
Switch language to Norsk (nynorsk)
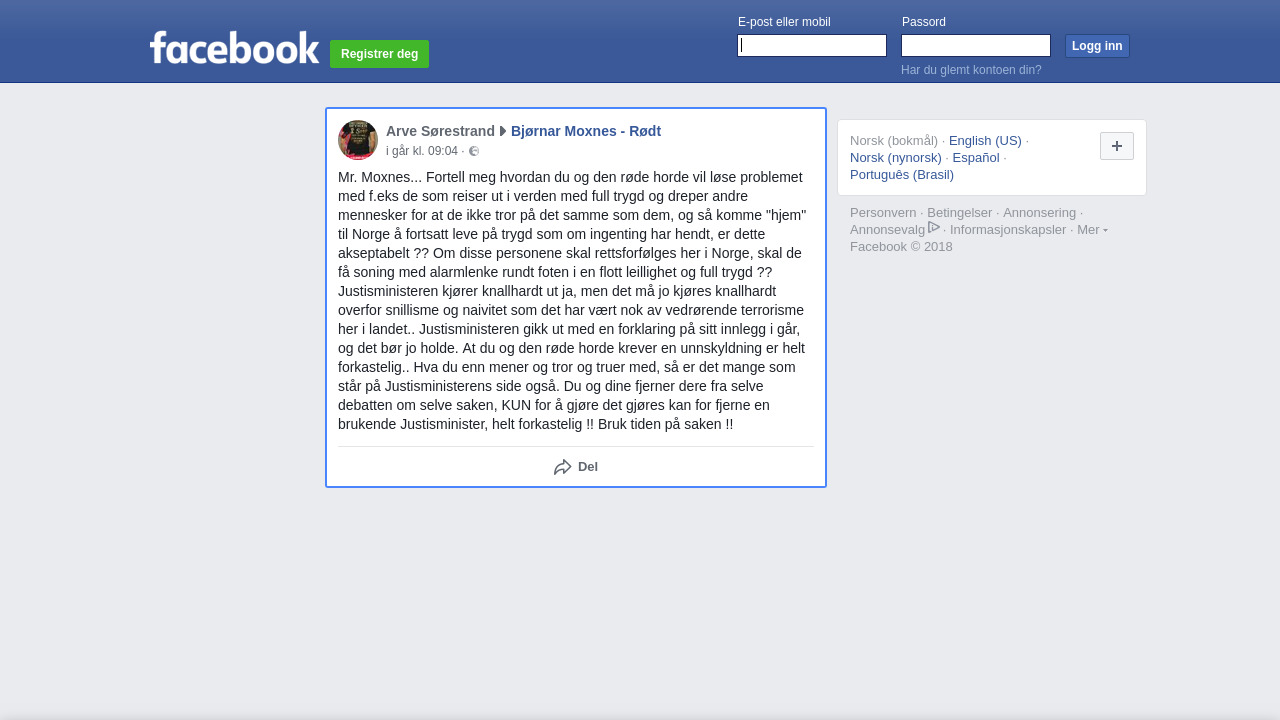click(x=896, y=157)
